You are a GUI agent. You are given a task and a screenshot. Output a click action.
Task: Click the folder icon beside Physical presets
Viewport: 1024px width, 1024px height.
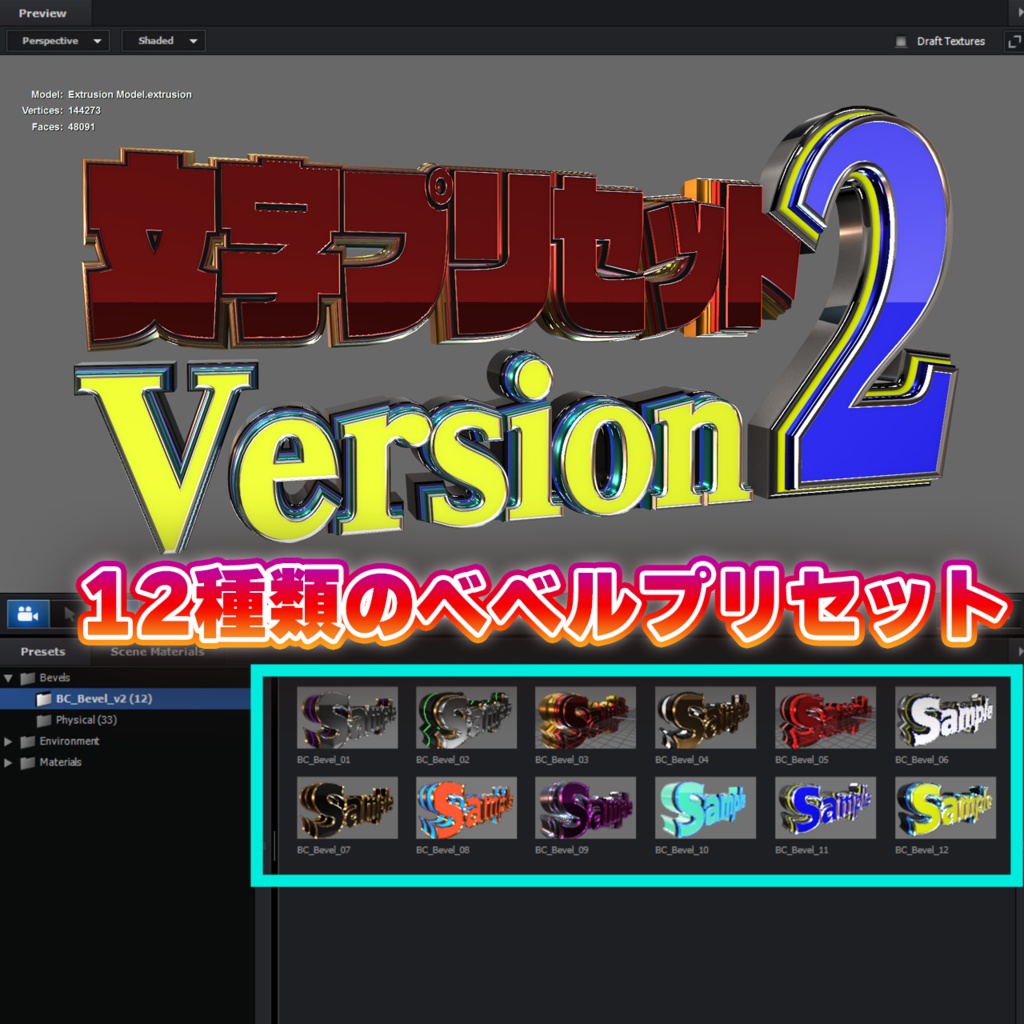point(46,719)
